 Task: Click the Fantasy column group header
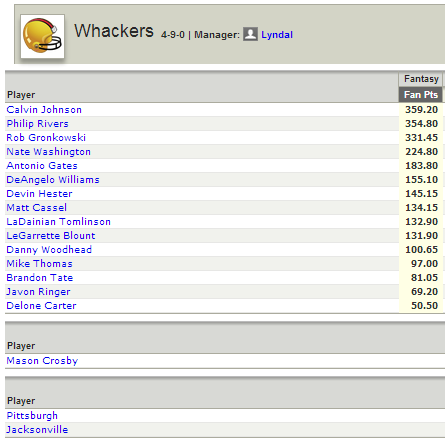[421, 79]
